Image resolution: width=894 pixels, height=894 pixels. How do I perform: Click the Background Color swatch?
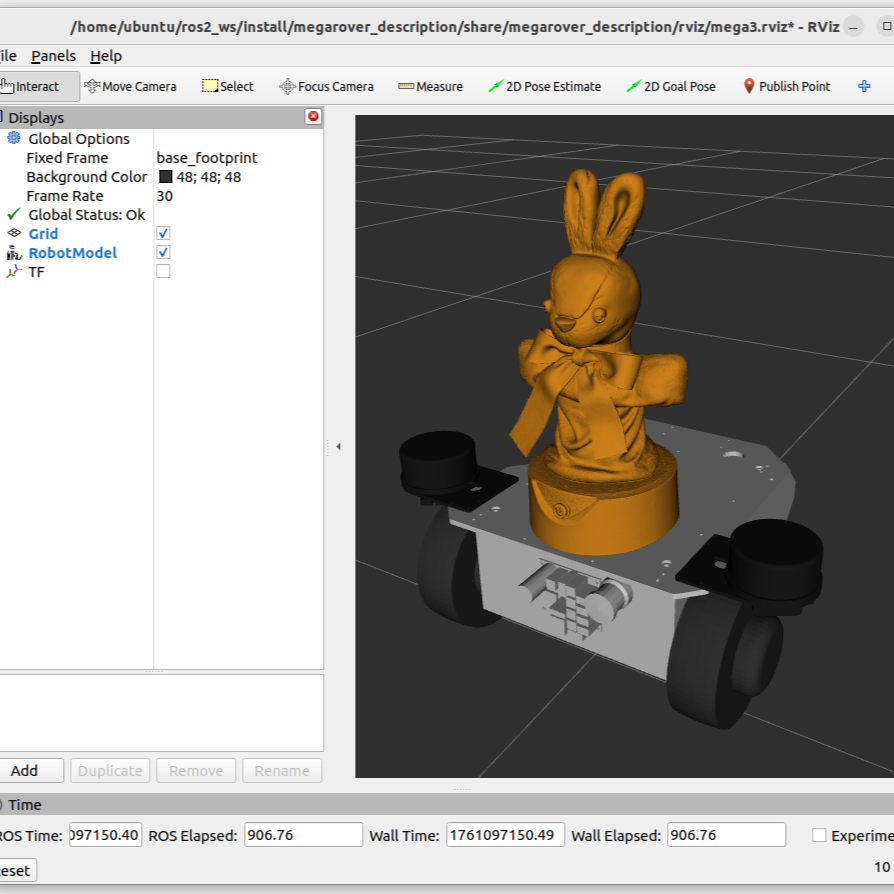166,177
